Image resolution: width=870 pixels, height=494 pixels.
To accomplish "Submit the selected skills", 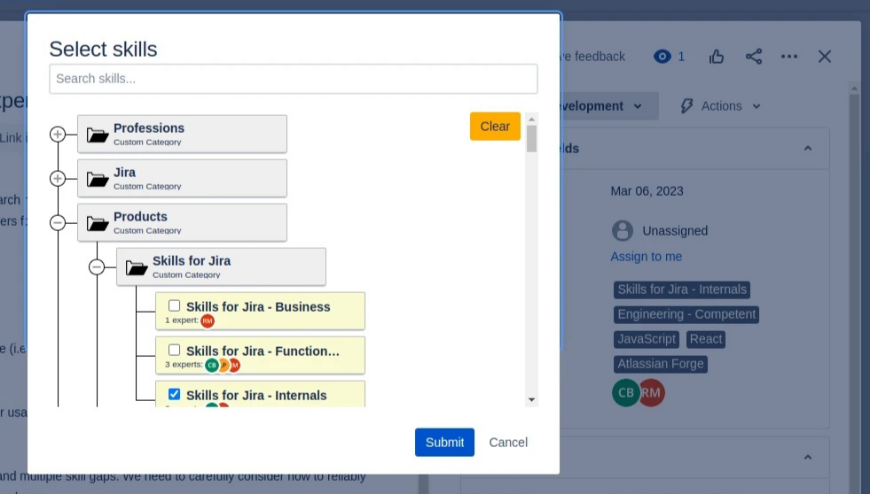I will point(444,442).
